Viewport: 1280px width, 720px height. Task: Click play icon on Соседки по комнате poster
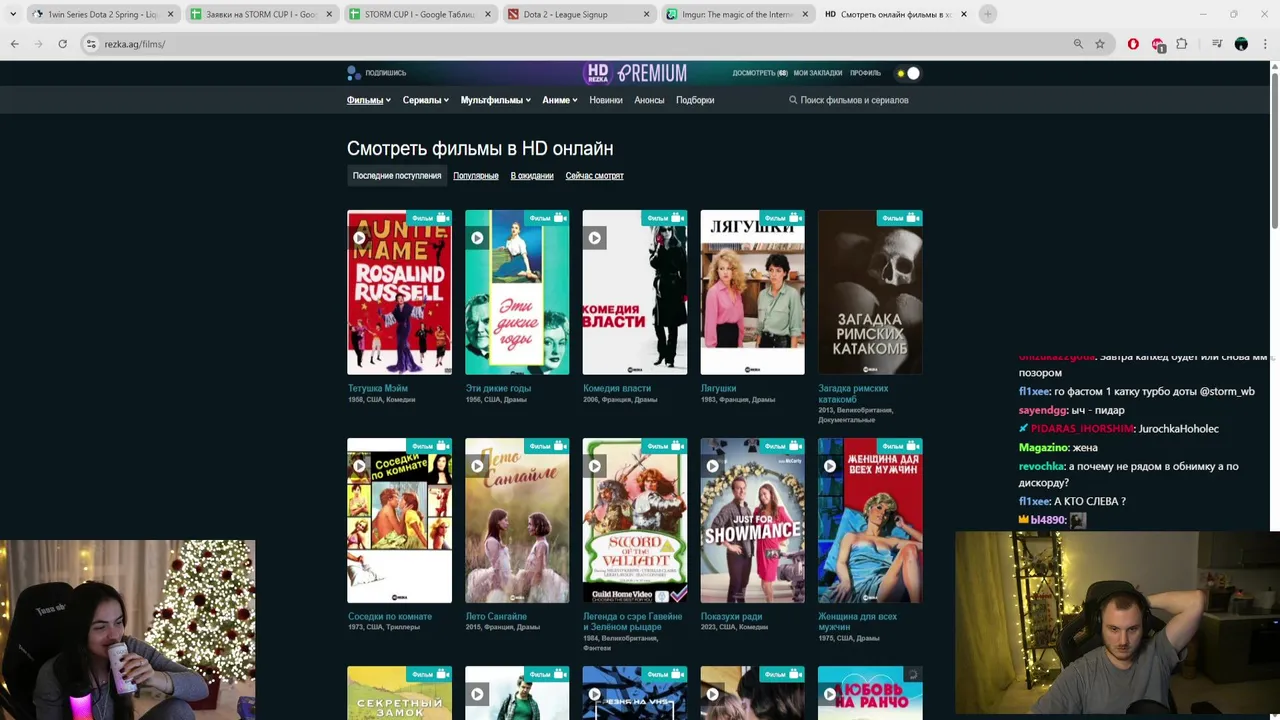tap(359, 466)
